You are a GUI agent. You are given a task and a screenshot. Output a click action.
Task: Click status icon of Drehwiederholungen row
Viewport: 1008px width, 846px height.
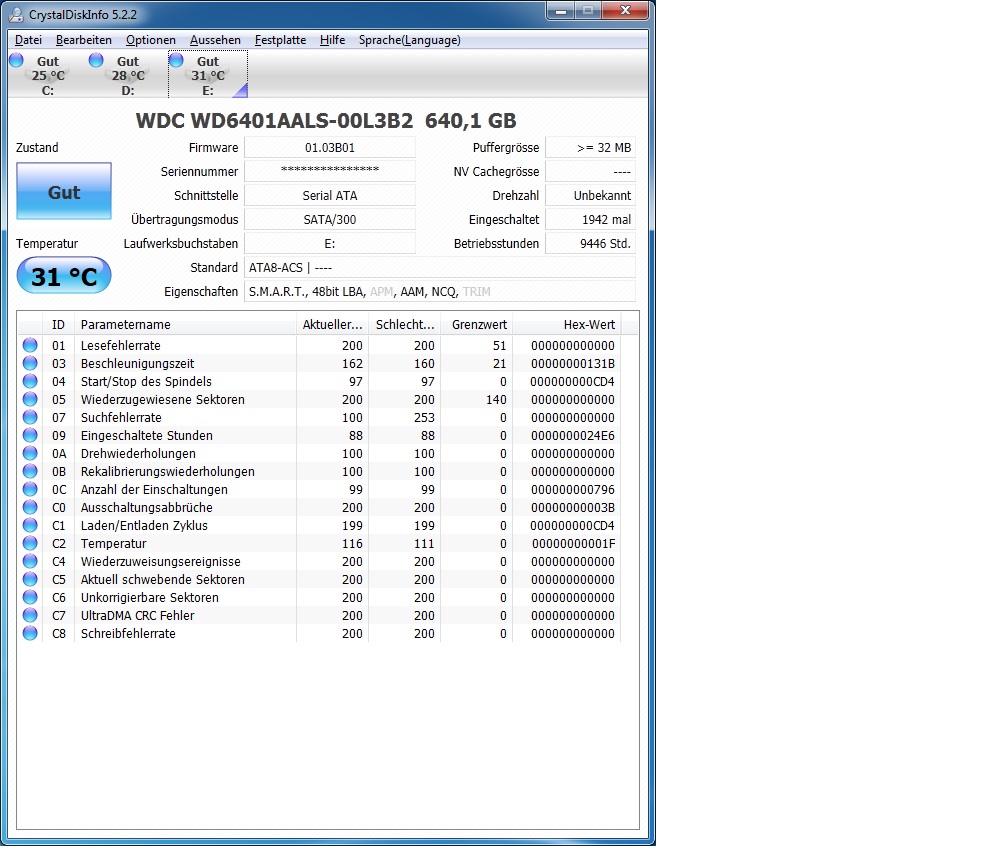pos(30,453)
